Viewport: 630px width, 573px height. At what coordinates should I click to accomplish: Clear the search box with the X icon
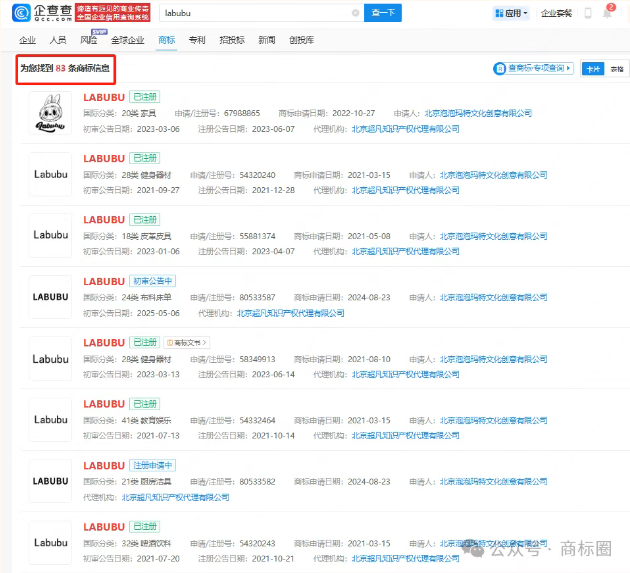[x=355, y=14]
